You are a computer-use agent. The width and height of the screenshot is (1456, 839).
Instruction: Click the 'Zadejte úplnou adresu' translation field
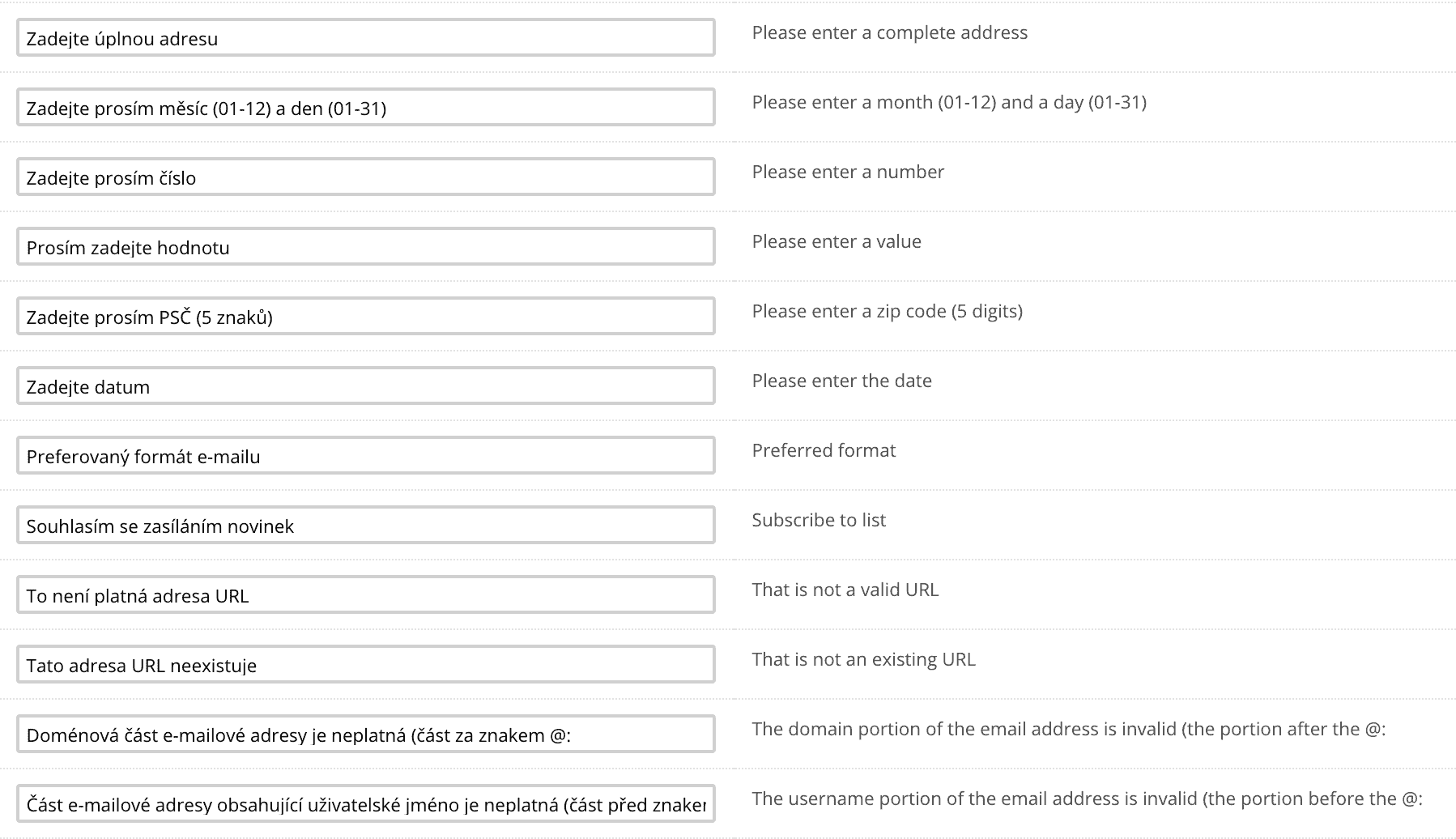(365, 38)
